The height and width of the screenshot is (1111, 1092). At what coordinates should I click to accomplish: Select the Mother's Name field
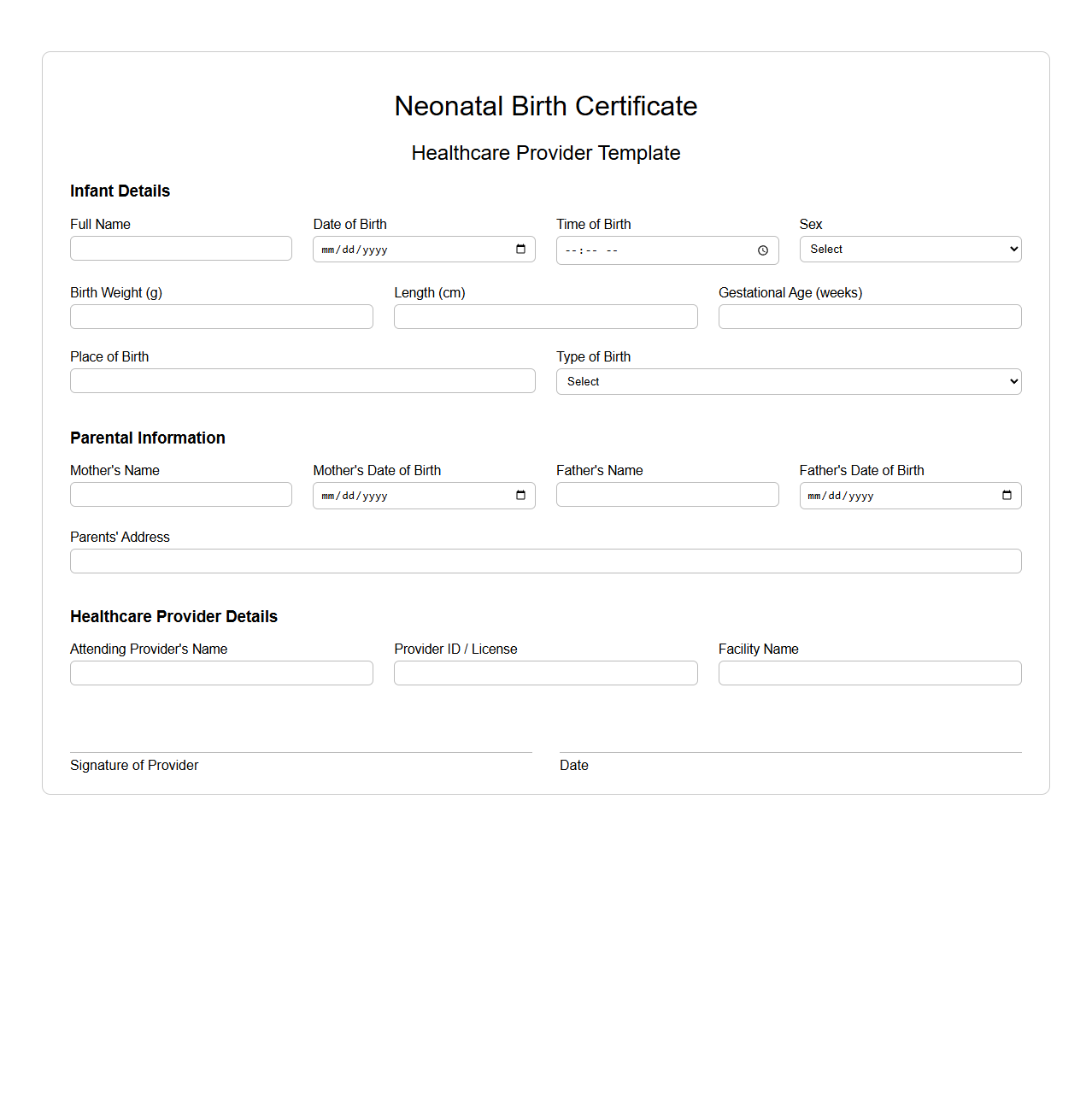click(180, 494)
